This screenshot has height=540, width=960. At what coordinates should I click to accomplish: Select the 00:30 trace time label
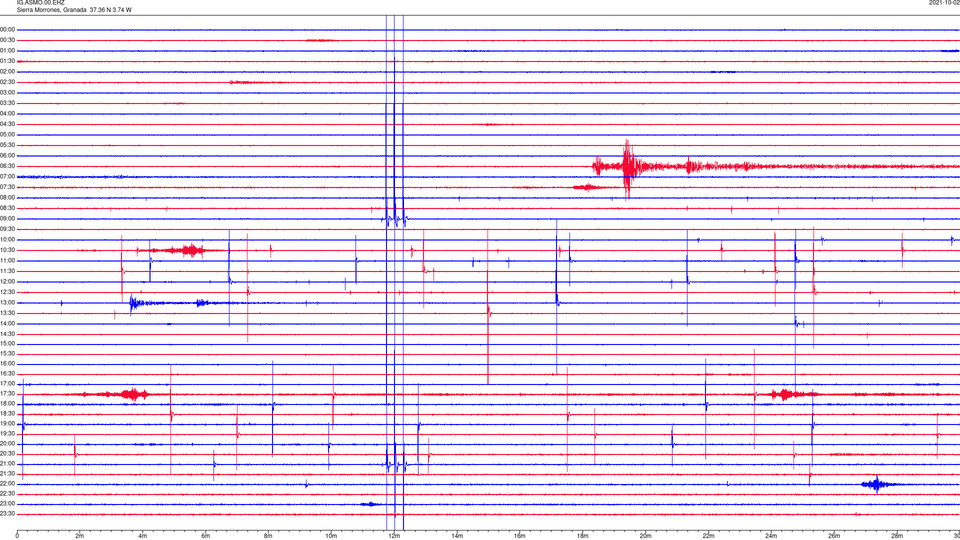[8, 40]
